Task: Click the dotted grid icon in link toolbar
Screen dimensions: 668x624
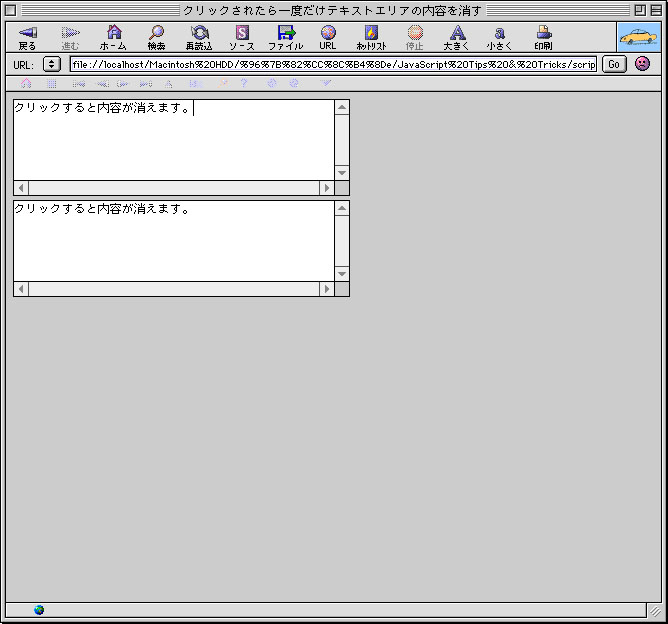Action: click(52, 83)
